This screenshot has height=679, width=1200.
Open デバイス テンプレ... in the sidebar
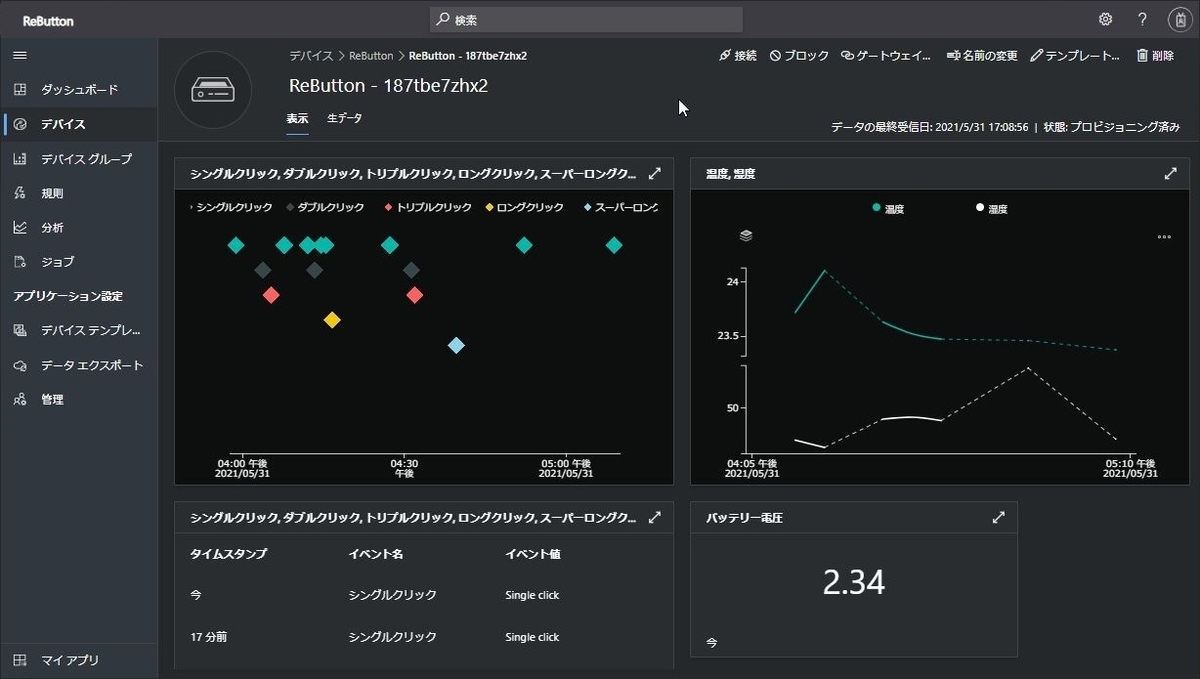(x=79, y=330)
